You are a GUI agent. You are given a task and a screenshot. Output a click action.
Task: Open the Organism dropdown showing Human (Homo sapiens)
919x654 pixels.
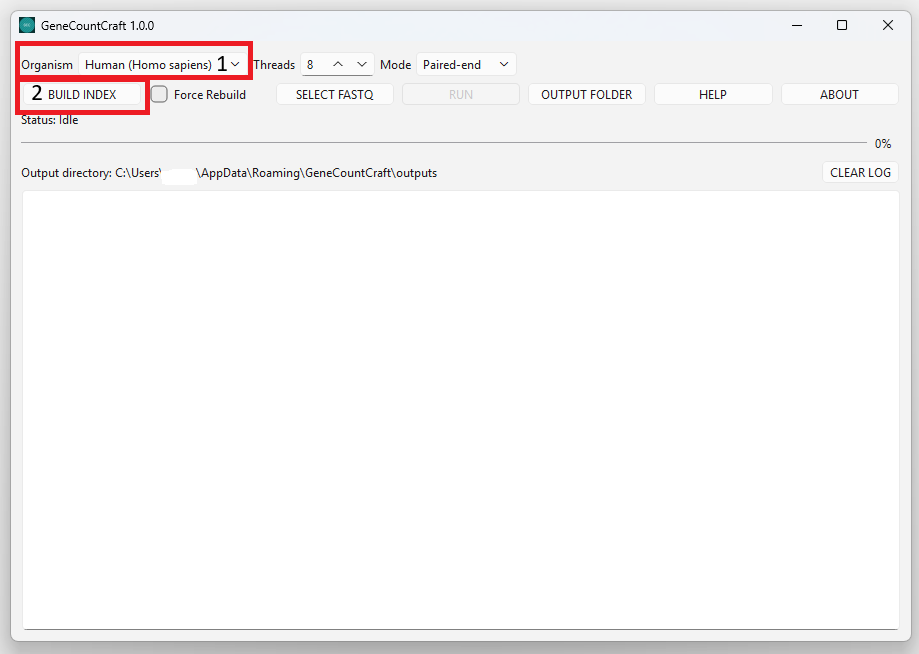(160, 64)
